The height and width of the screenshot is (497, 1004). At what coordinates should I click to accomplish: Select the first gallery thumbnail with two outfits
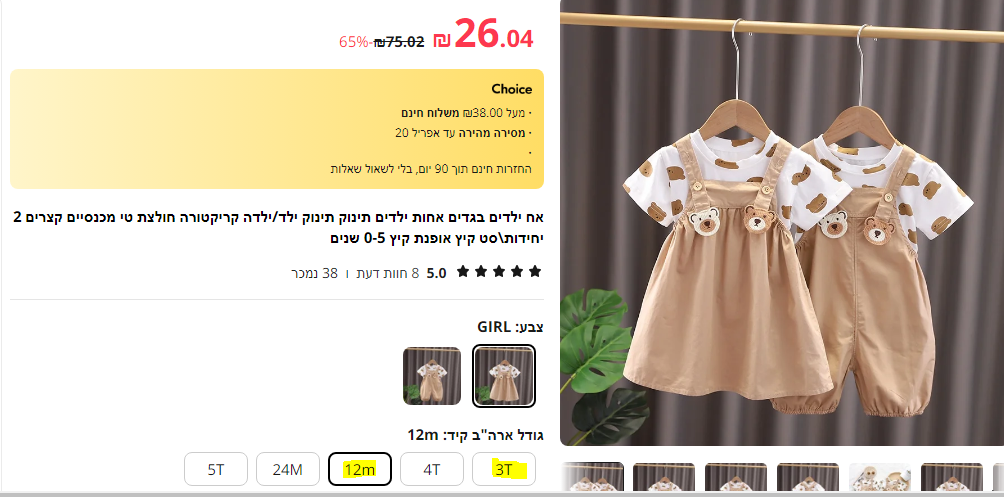592,477
